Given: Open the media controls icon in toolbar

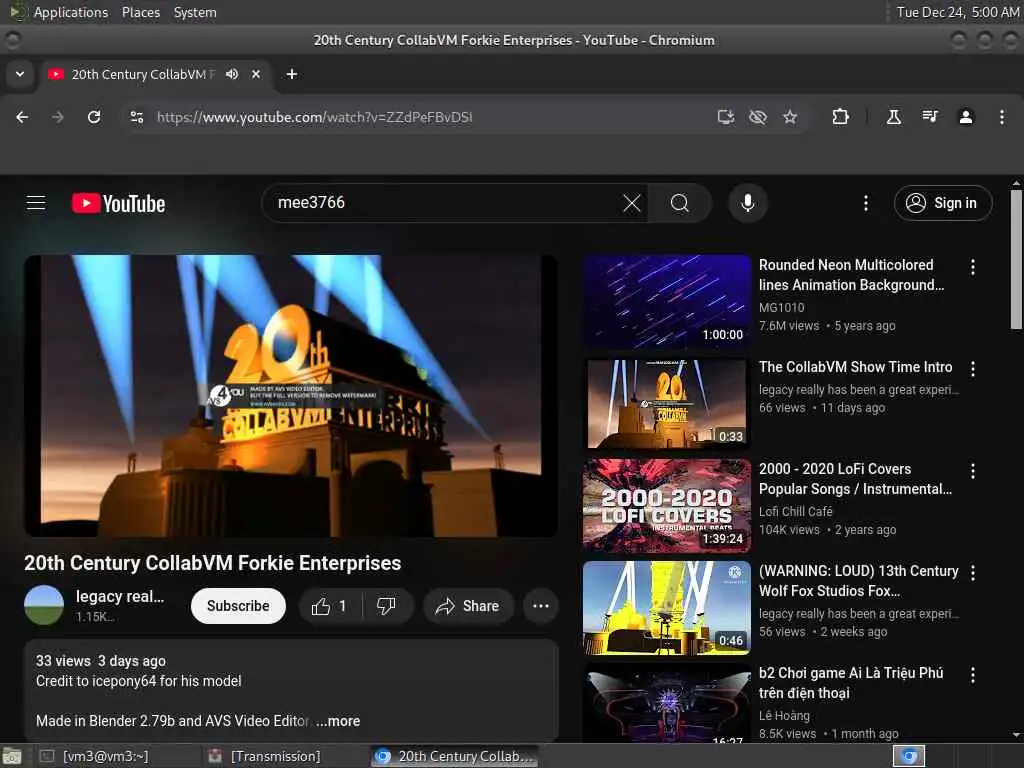Looking at the screenshot, I should (930, 117).
